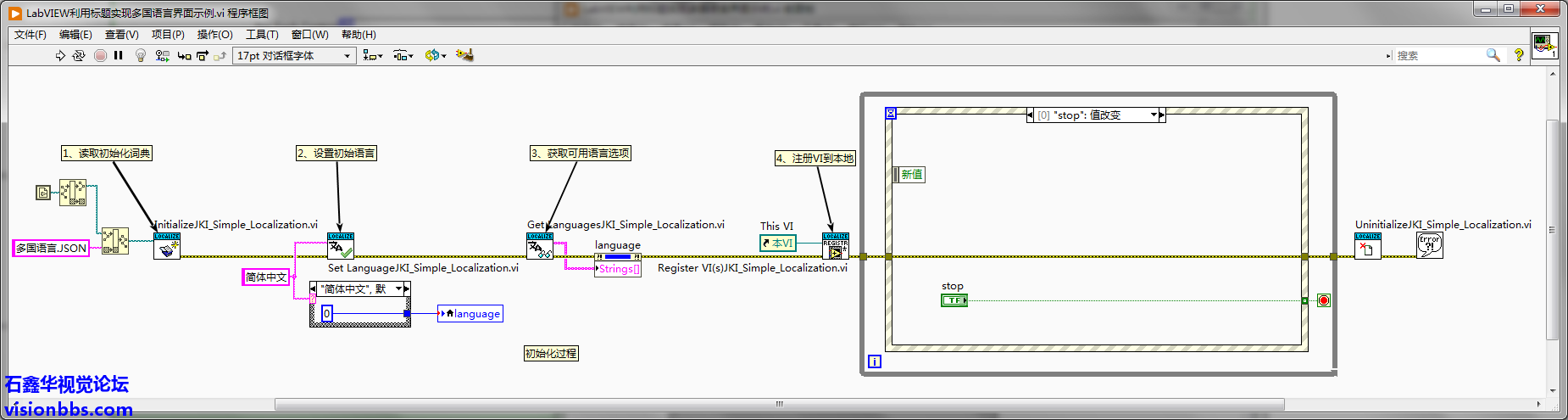The width and height of the screenshot is (1568, 420).
Task: Click the search magnifier icon
Action: pyautogui.click(x=1493, y=55)
